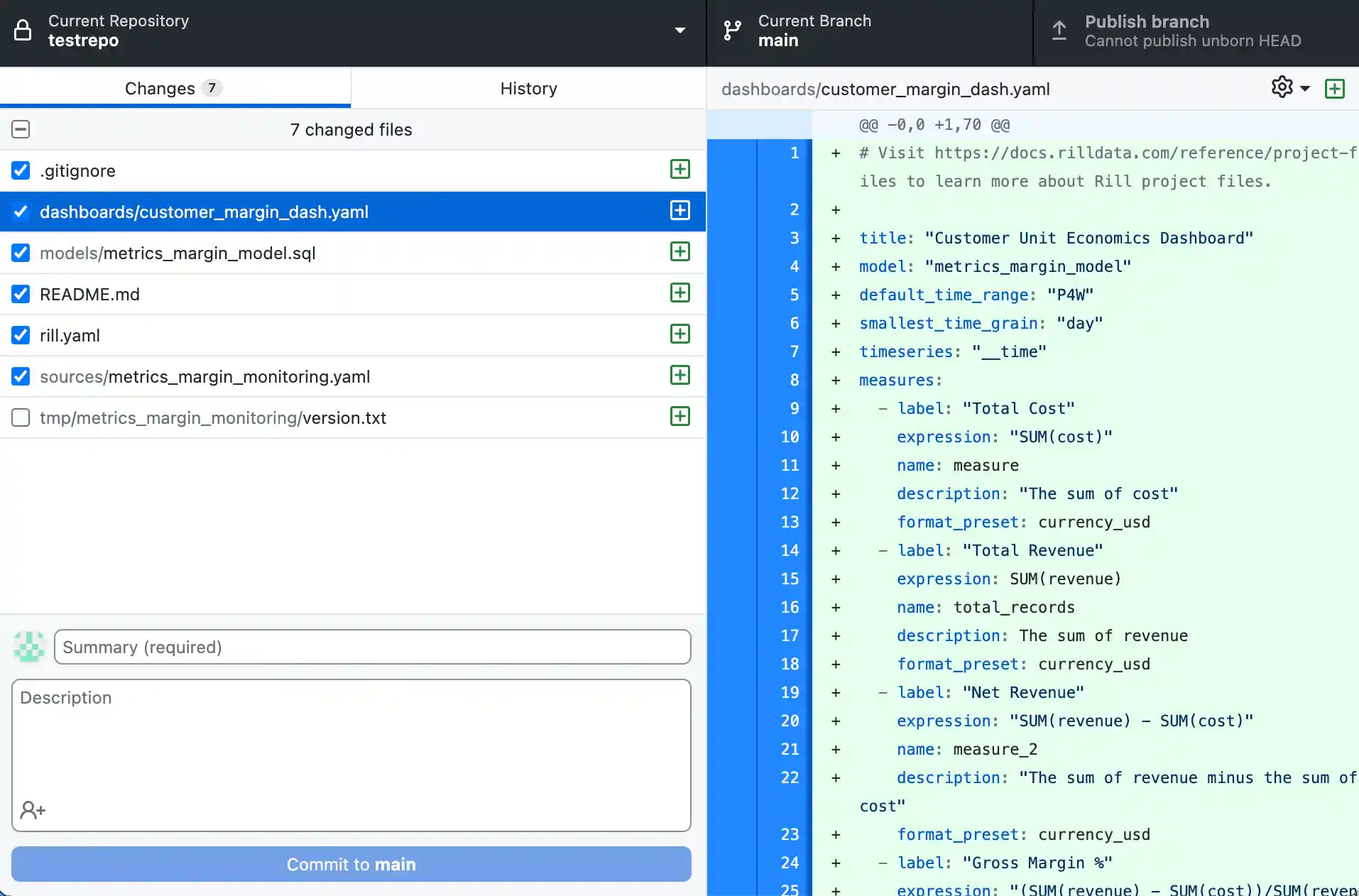Uncheck the .gitignore file checkbox
Viewport: 1359px width, 896px height.
[x=21, y=170]
